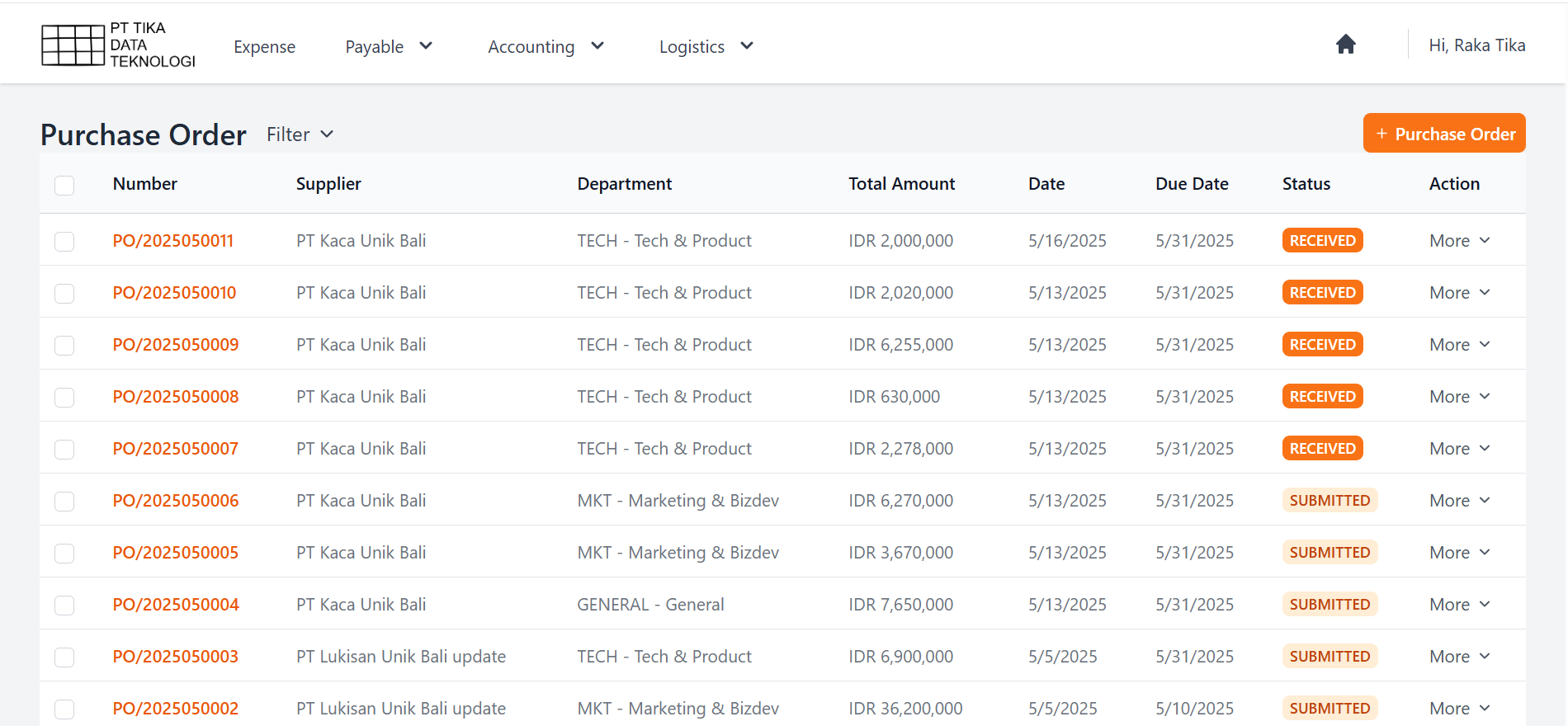Open the Filter dropdown

(x=300, y=134)
